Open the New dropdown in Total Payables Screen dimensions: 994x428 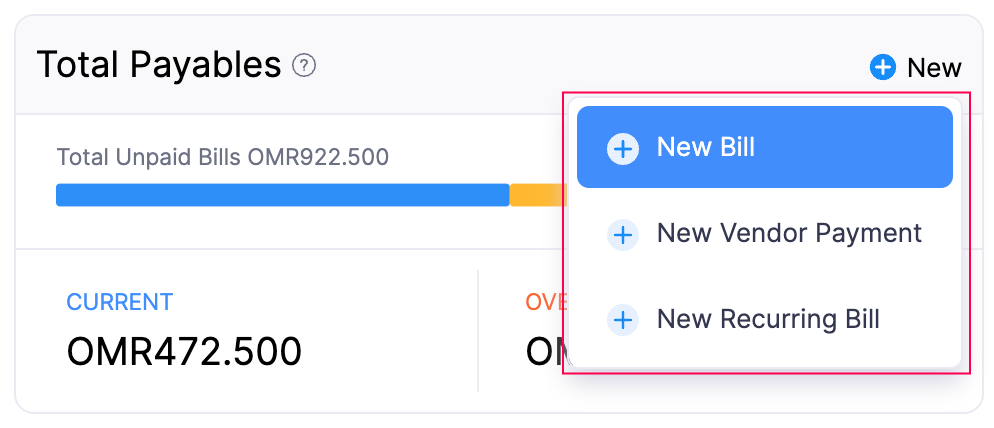point(915,68)
